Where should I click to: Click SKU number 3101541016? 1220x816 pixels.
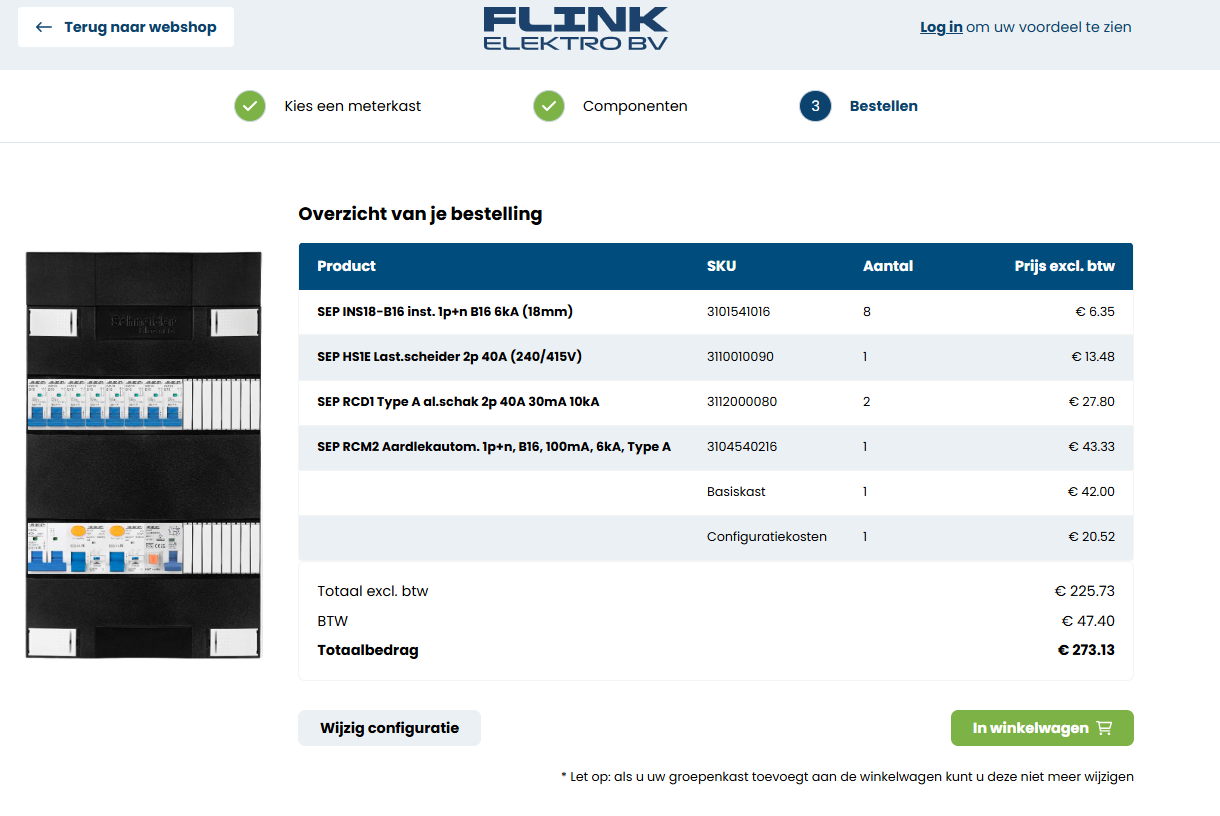click(x=738, y=312)
